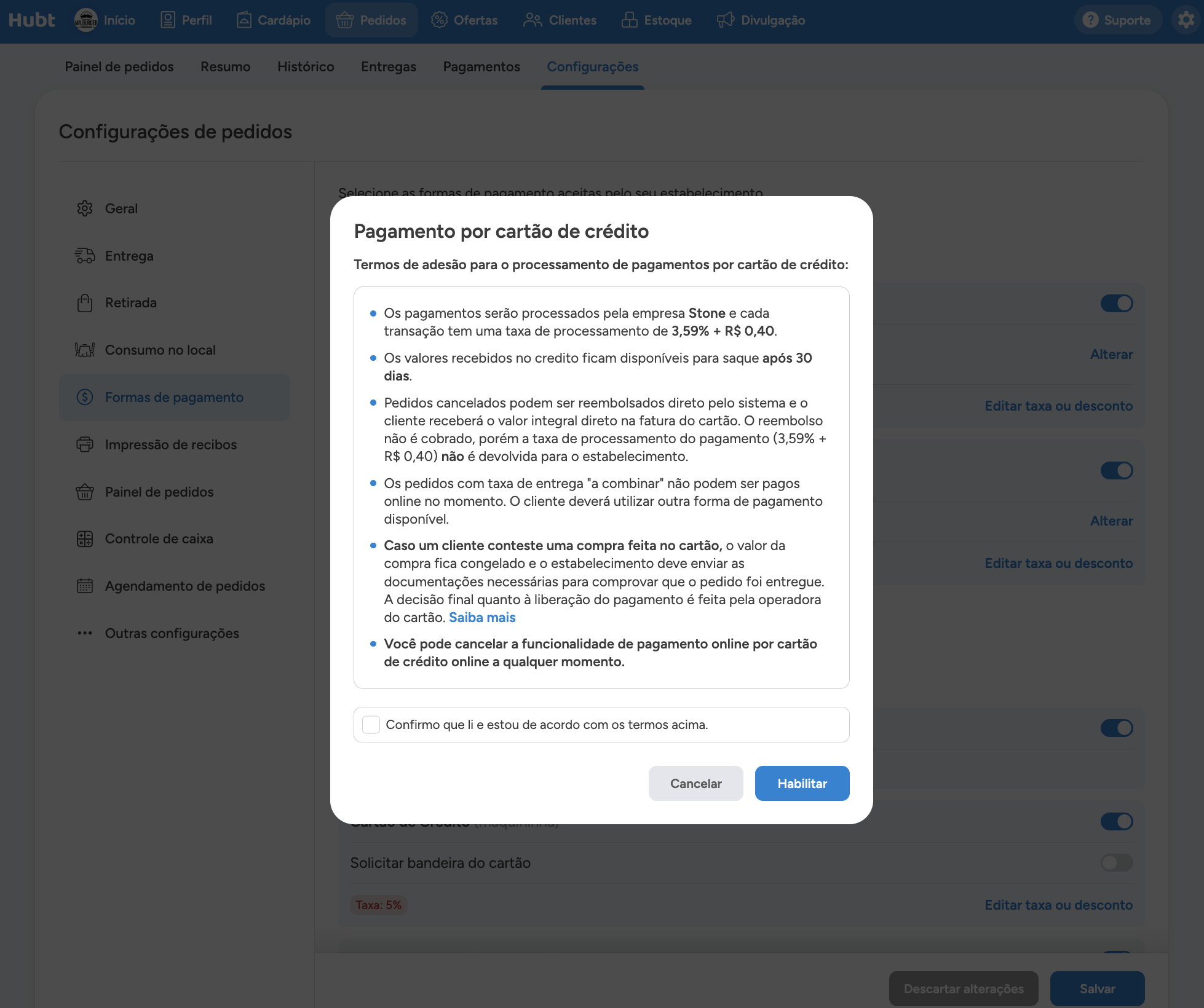Viewport: 1204px width, 1008px height.
Task: Click the Cardápio menu icon
Action: click(x=244, y=20)
